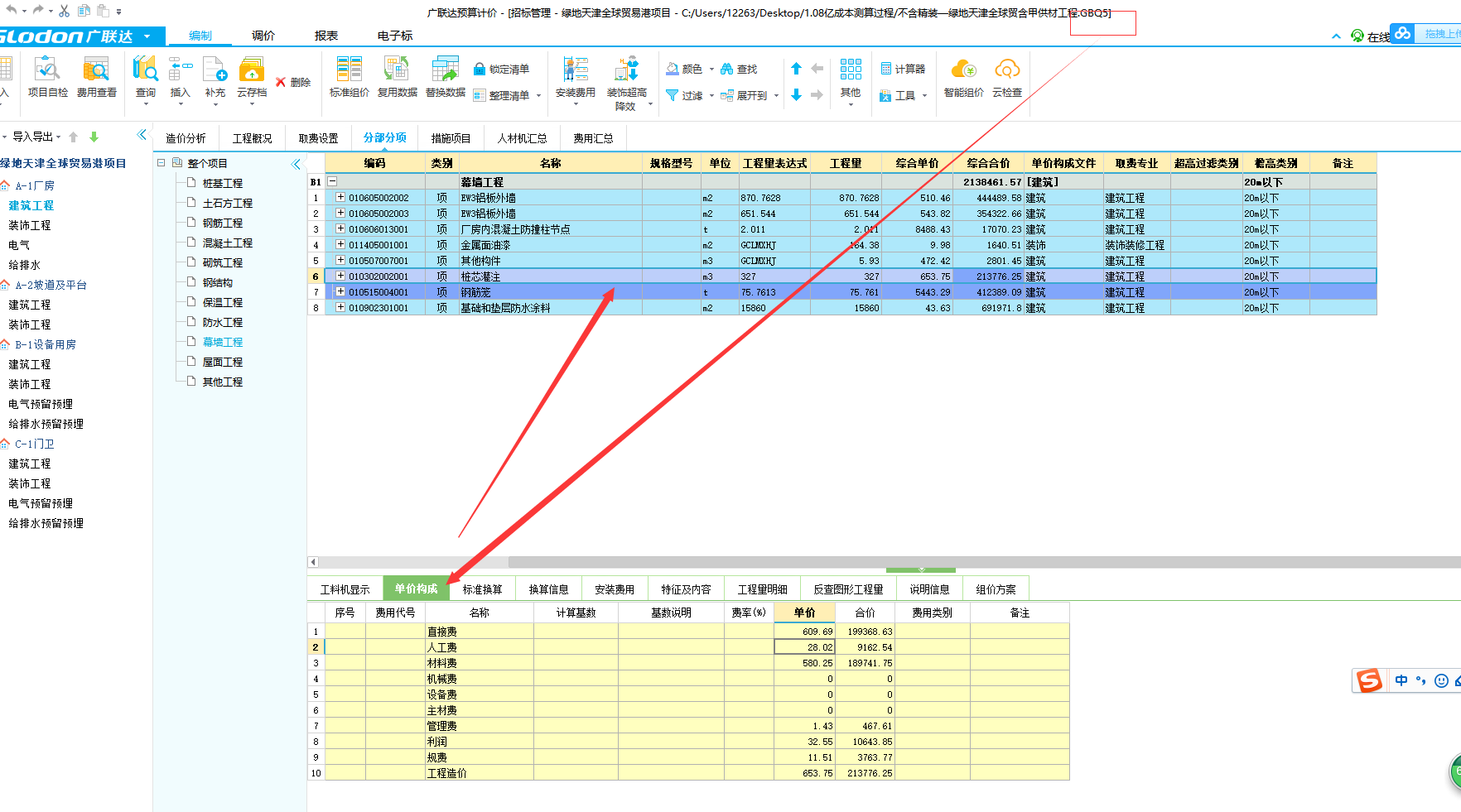Click 人工费 单价 cell 28.02
This screenshot has height=812, width=1461.
tap(804, 647)
